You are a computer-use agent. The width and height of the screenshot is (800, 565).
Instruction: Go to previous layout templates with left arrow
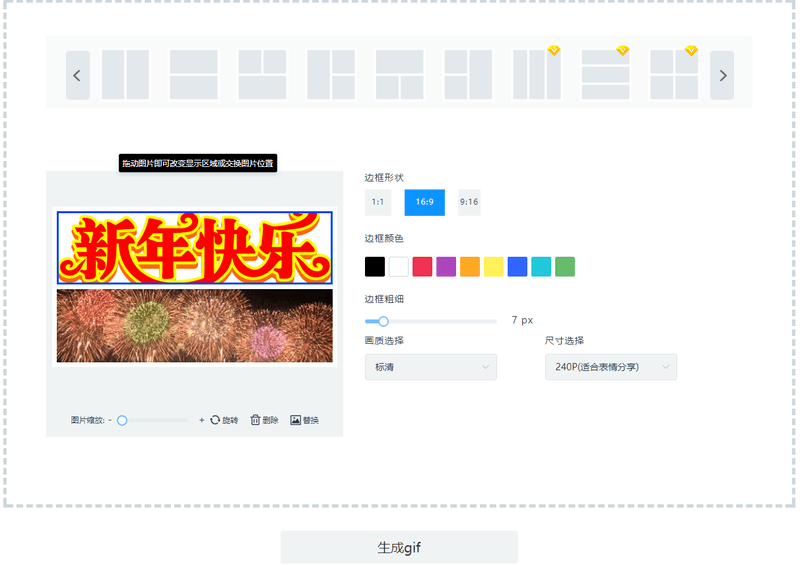[78, 76]
